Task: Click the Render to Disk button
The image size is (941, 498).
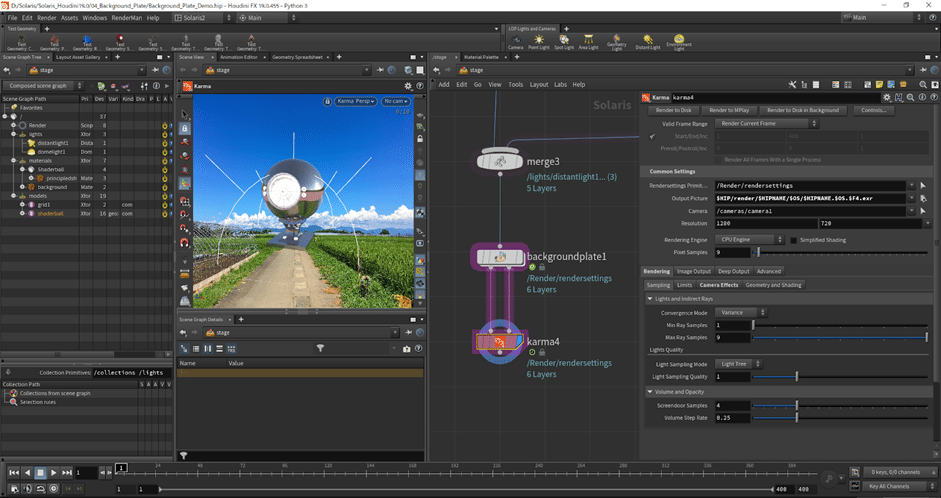Action: click(x=672, y=110)
